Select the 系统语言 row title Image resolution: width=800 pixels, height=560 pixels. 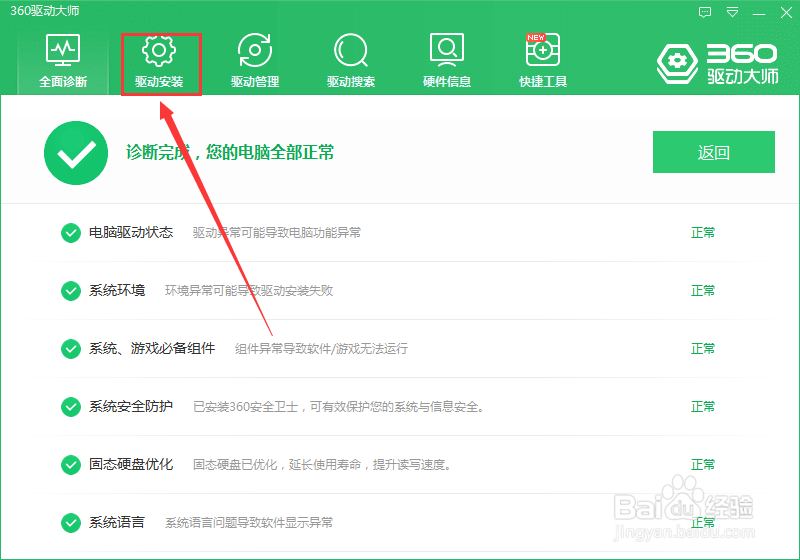[x=117, y=522]
